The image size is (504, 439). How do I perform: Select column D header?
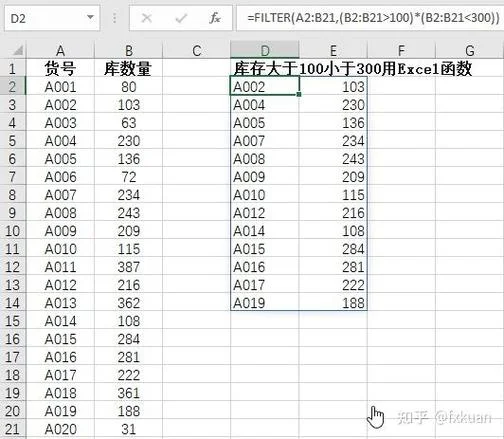(x=265, y=51)
